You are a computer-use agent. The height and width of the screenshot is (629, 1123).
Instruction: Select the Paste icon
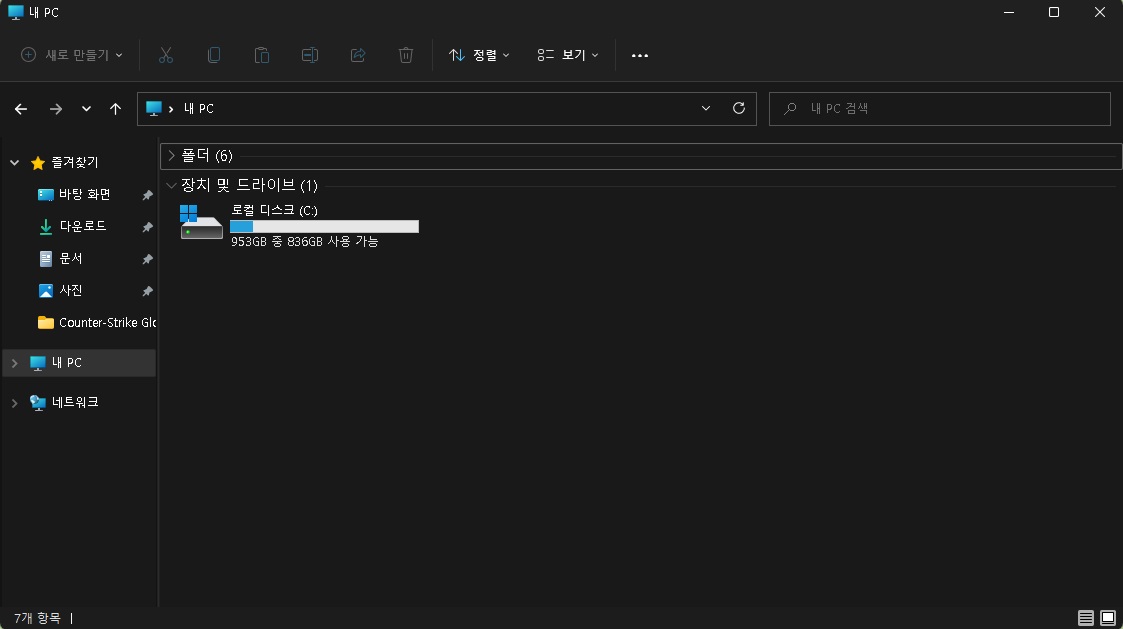click(x=261, y=55)
